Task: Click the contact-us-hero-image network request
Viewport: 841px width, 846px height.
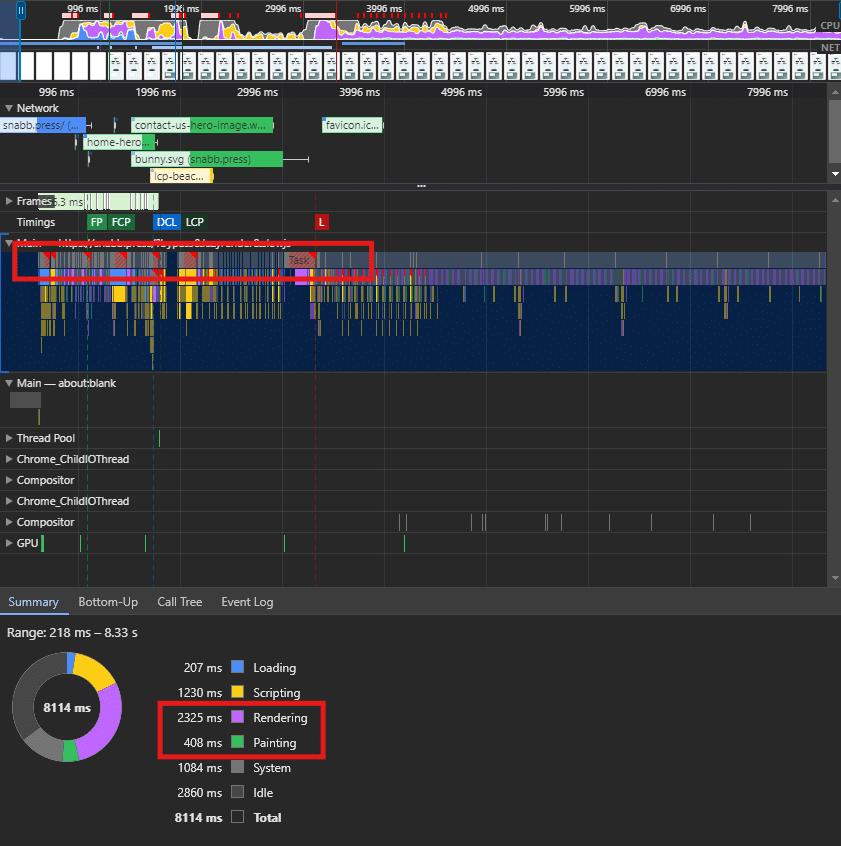Action: point(200,125)
